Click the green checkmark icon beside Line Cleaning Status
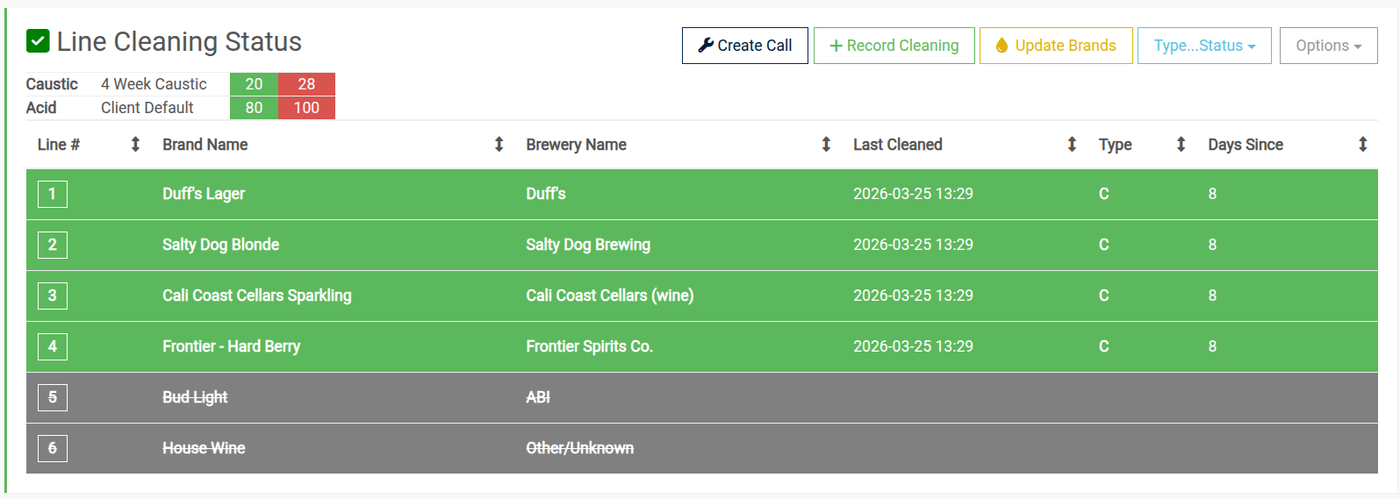The height and width of the screenshot is (499, 1400). tap(38, 41)
